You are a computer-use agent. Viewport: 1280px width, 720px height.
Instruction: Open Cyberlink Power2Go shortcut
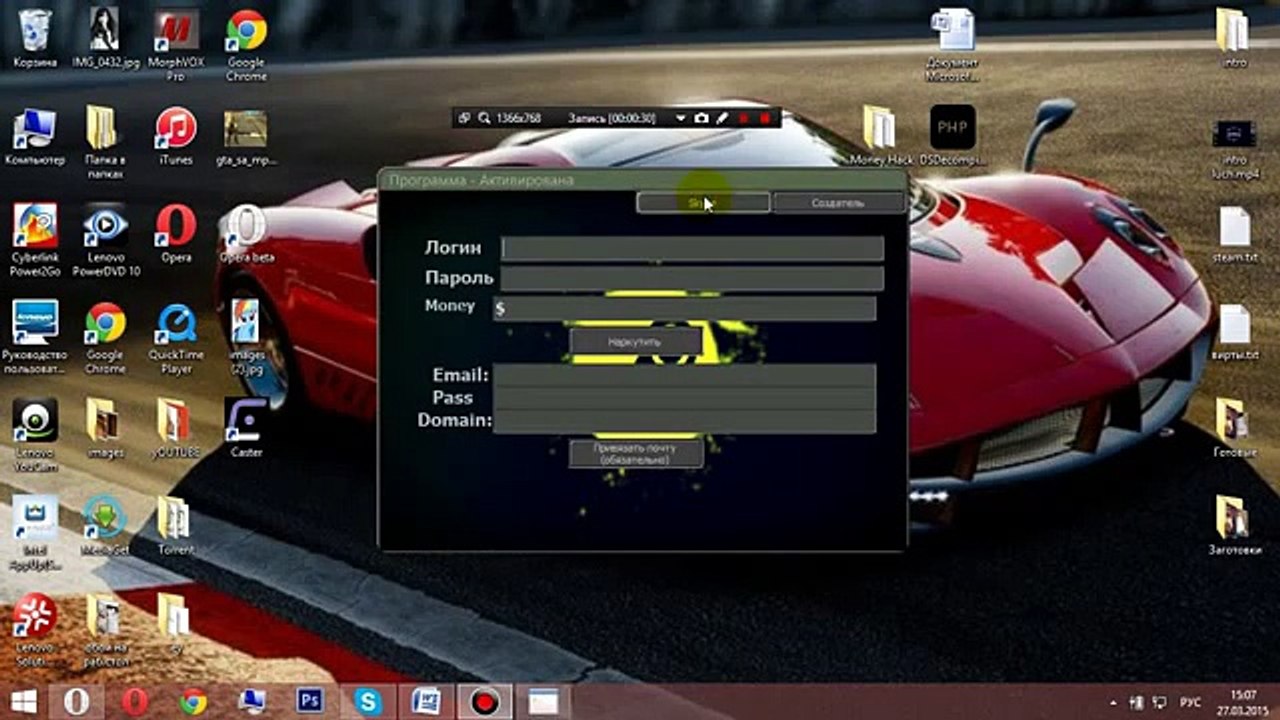[35, 240]
